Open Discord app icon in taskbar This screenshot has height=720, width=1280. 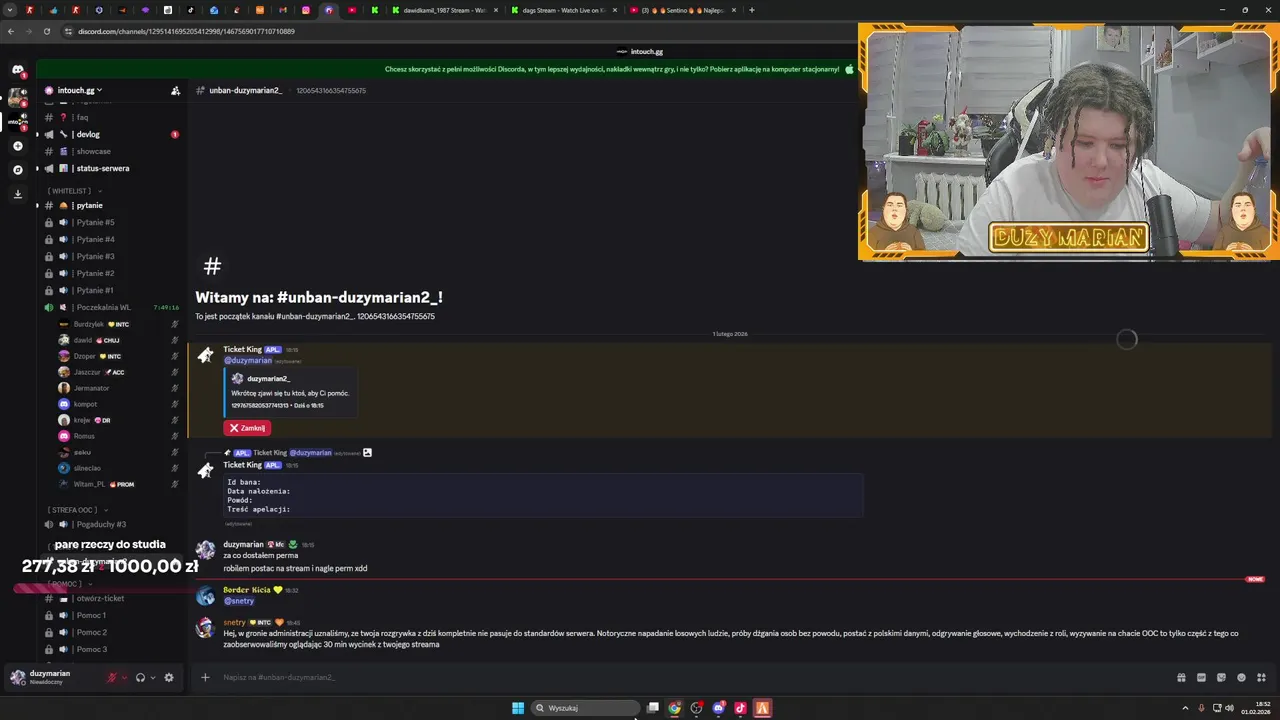[x=718, y=708]
